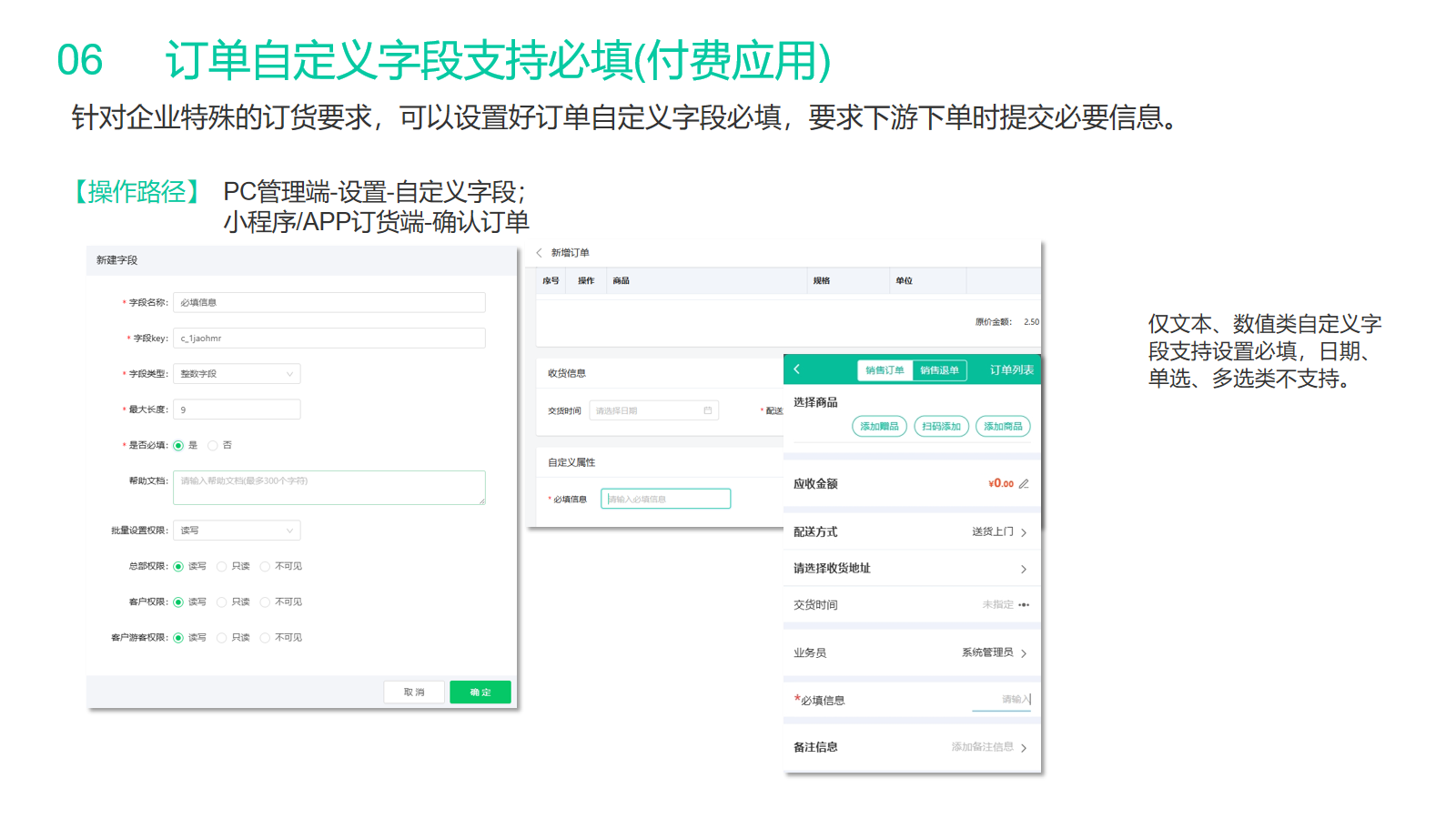
Task: Expand the 配送方式 row showing 送货上门
Action: pyautogui.click(x=912, y=532)
